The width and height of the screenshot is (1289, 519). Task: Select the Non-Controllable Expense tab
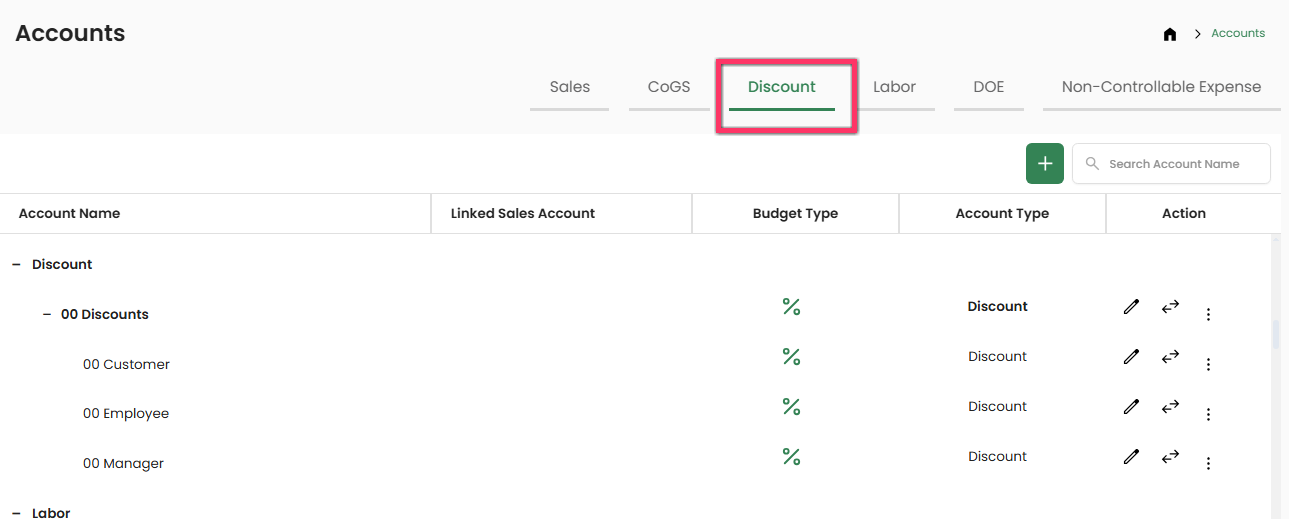(x=1161, y=87)
